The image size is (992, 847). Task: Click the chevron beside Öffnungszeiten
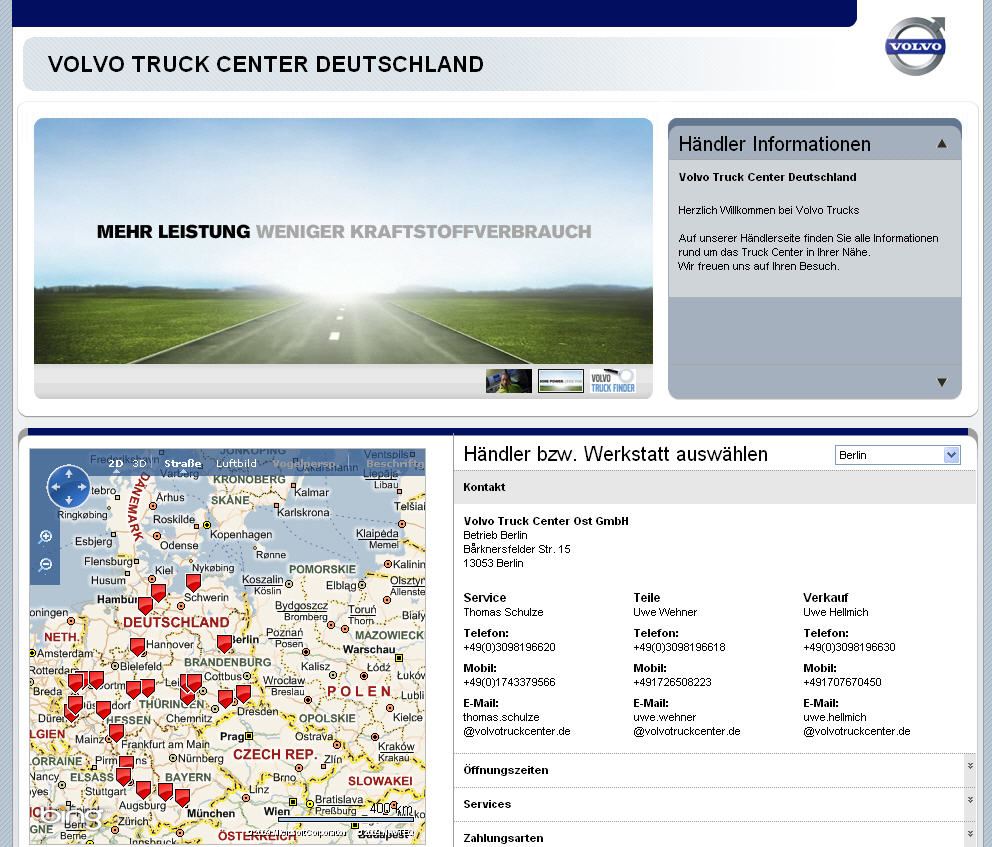(x=970, y=766)
